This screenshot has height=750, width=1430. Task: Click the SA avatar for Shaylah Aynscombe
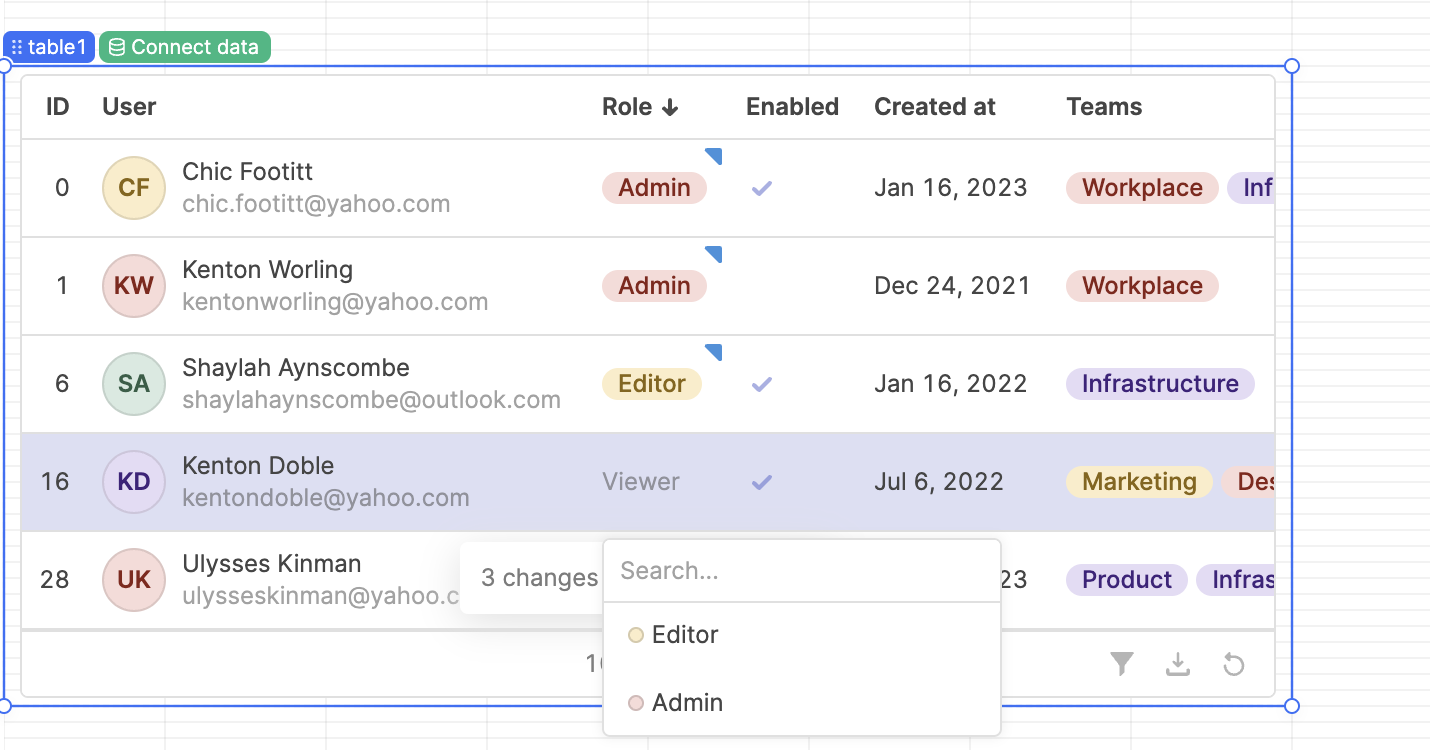click(x=134, y=384)
